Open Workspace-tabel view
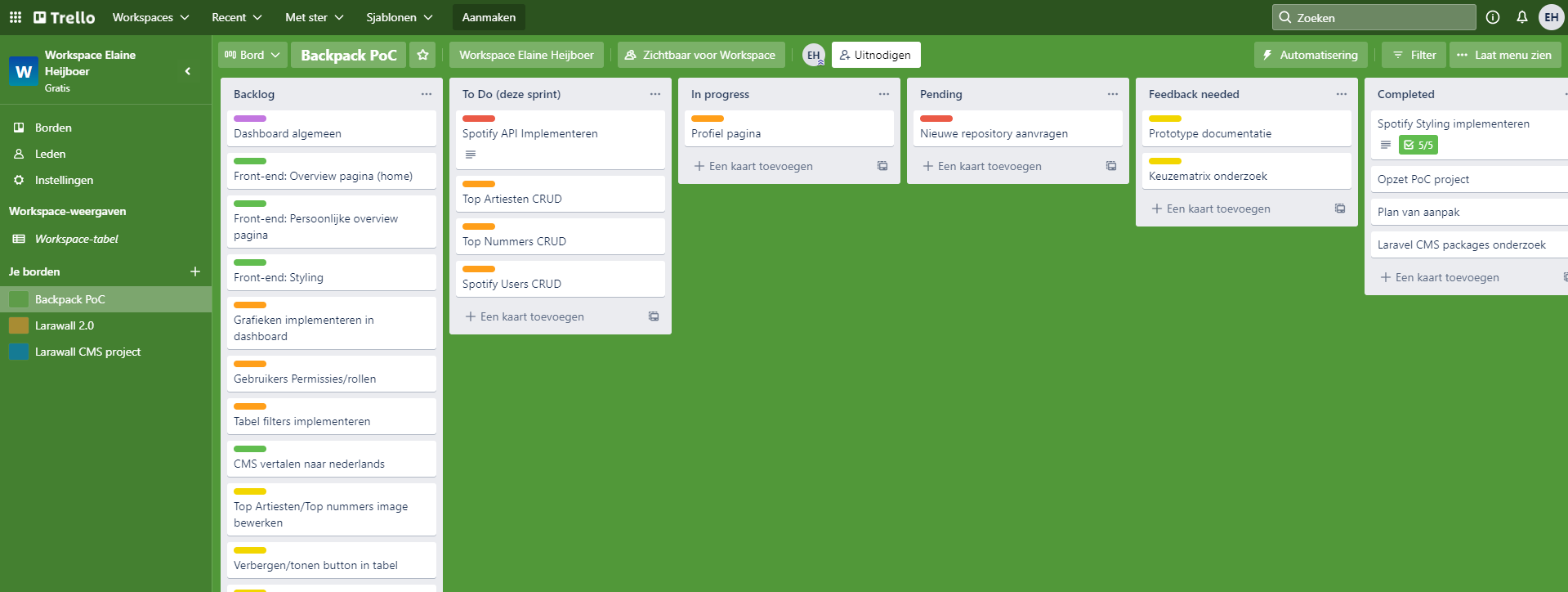Screen dimensions: 1568x592 pos(105,239)
